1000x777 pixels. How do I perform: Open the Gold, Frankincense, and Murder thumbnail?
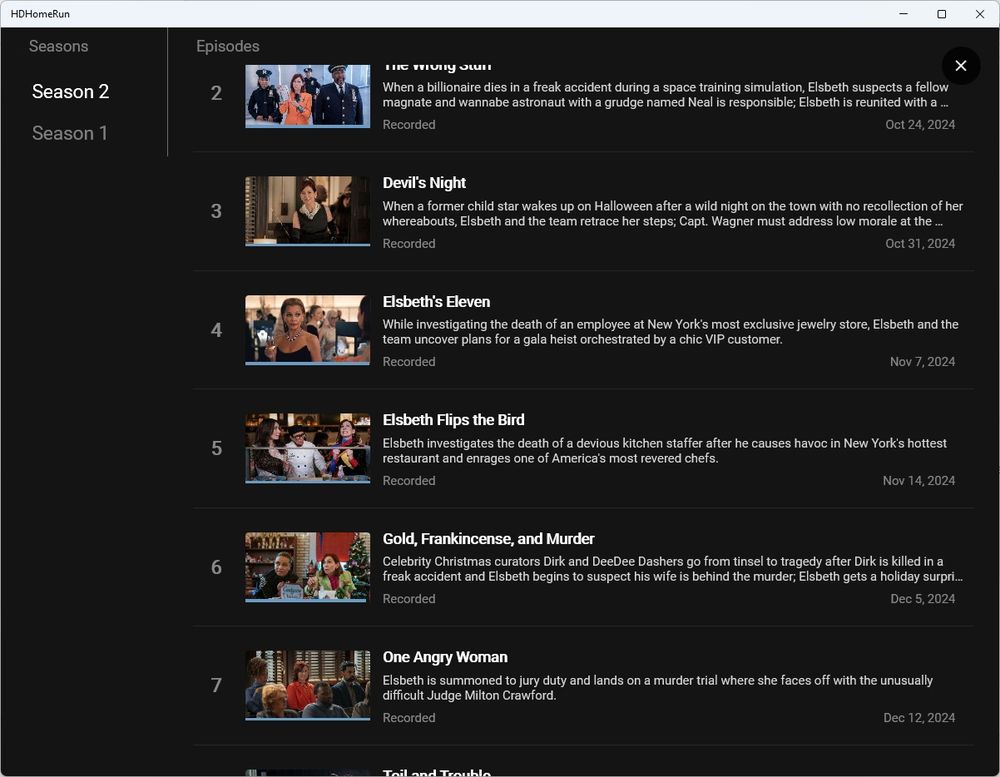tap(307, 567)
